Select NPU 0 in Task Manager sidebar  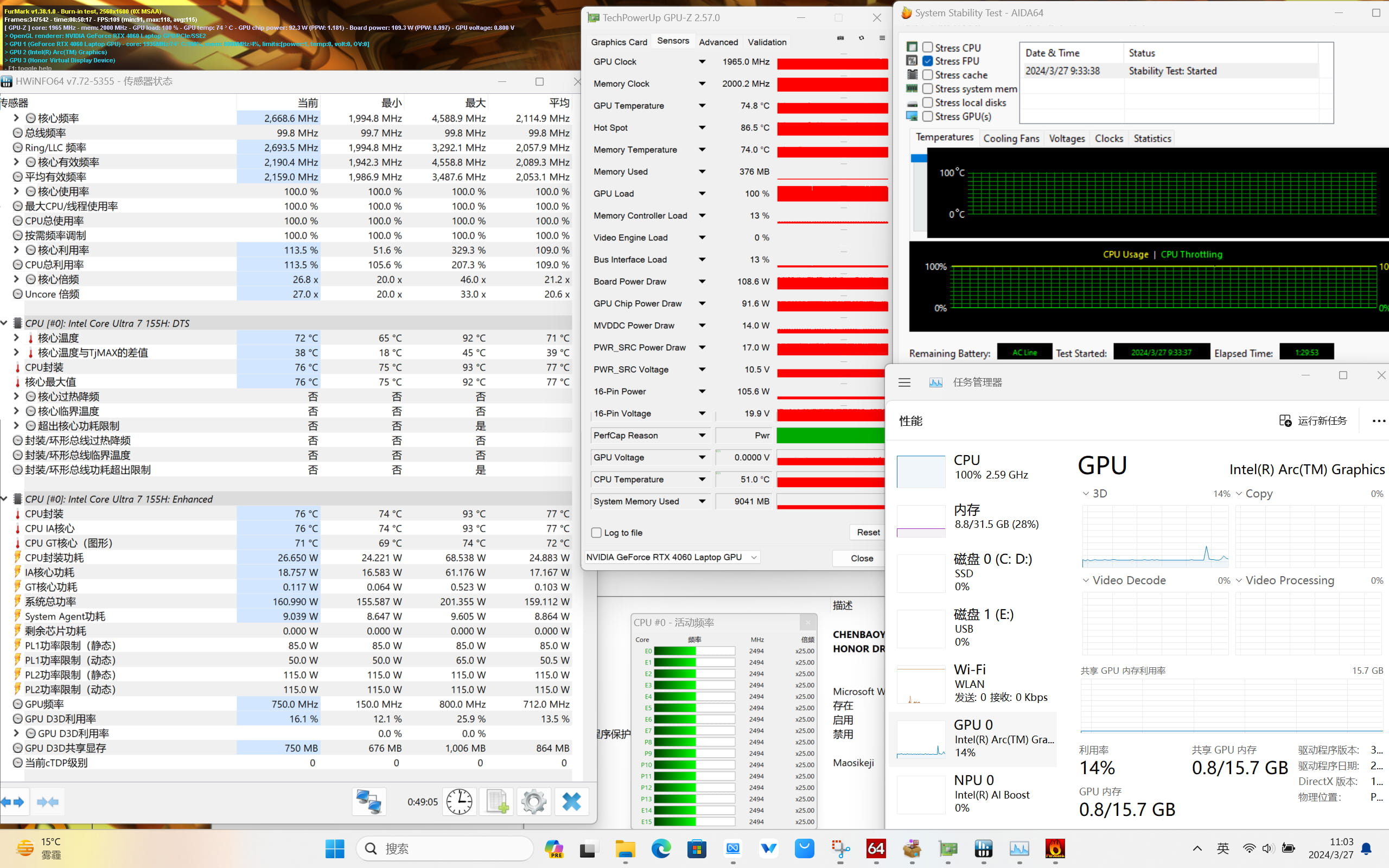972,794
